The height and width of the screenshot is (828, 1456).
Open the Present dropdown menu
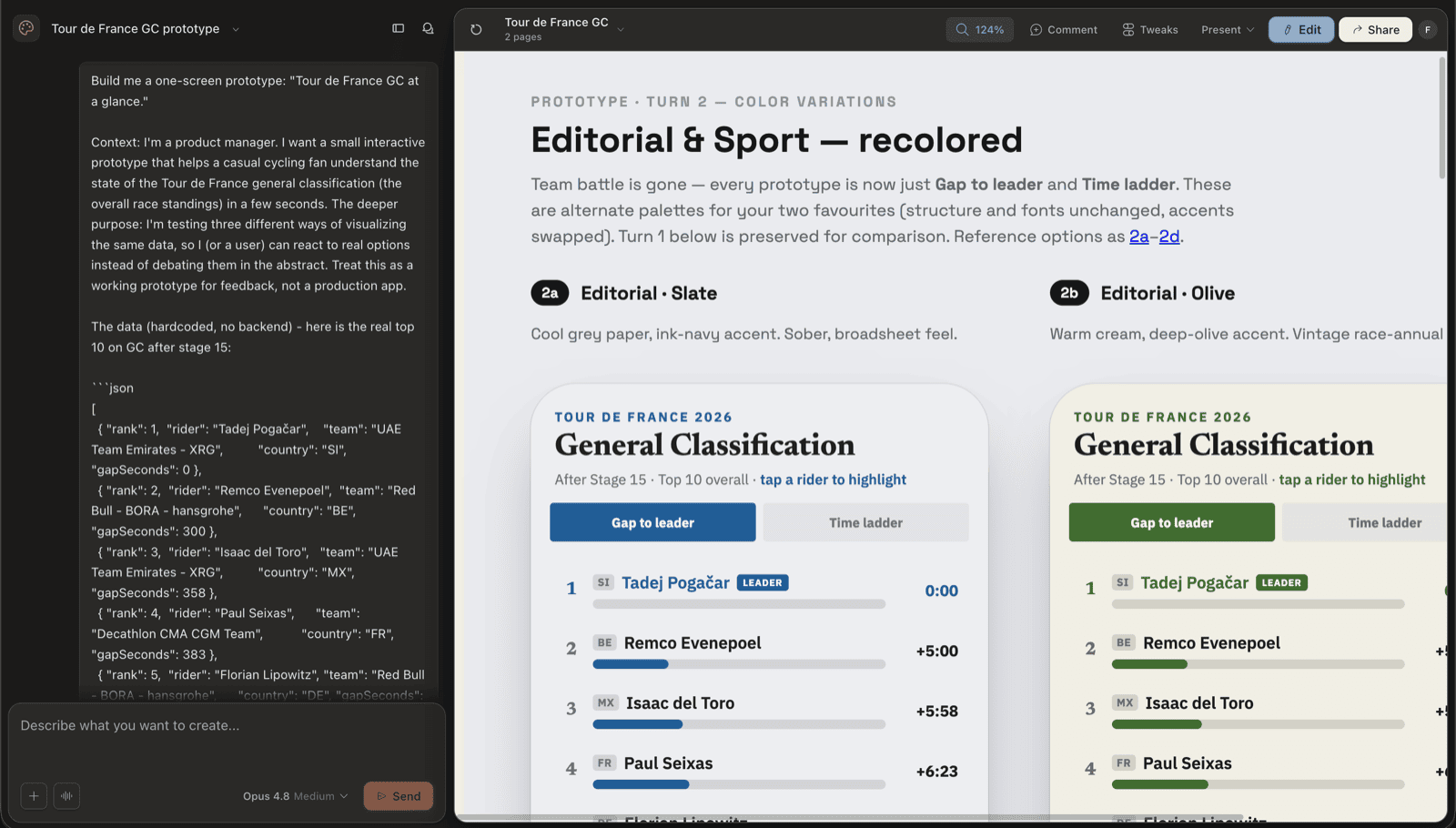[x=1227, y=29]
